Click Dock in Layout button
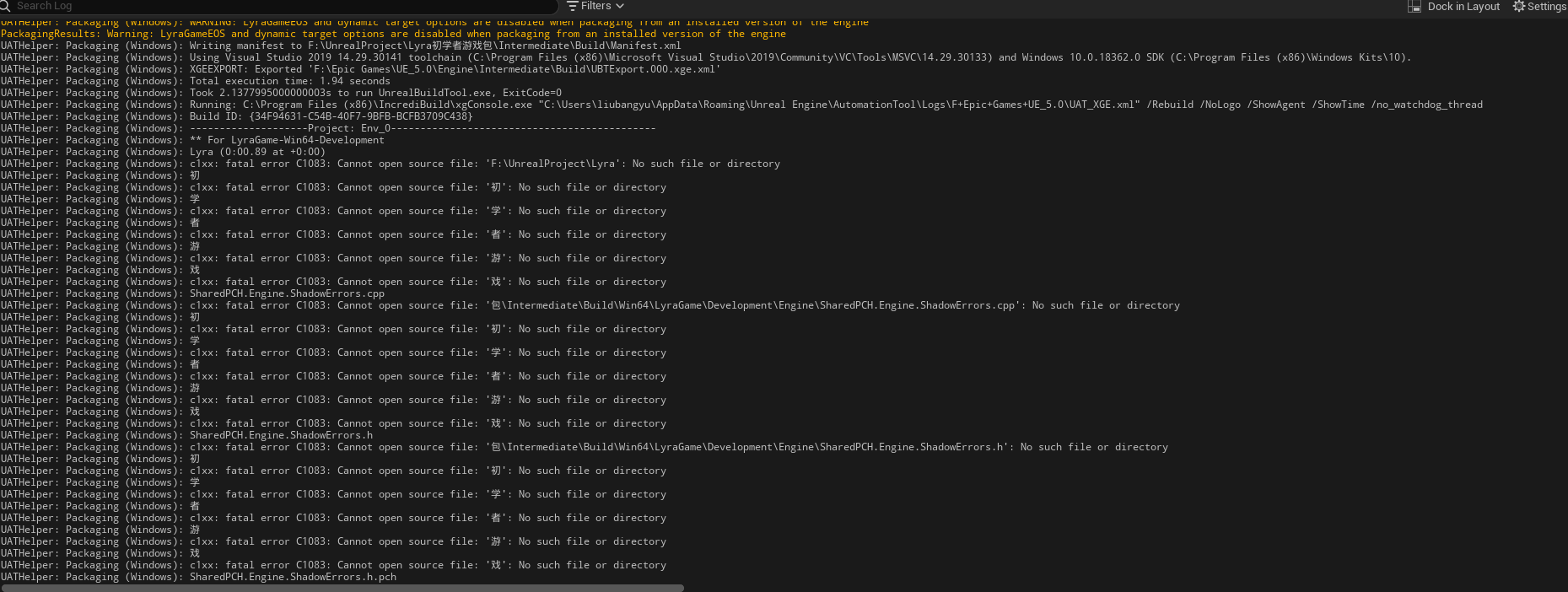 [x=1453, y=6]
